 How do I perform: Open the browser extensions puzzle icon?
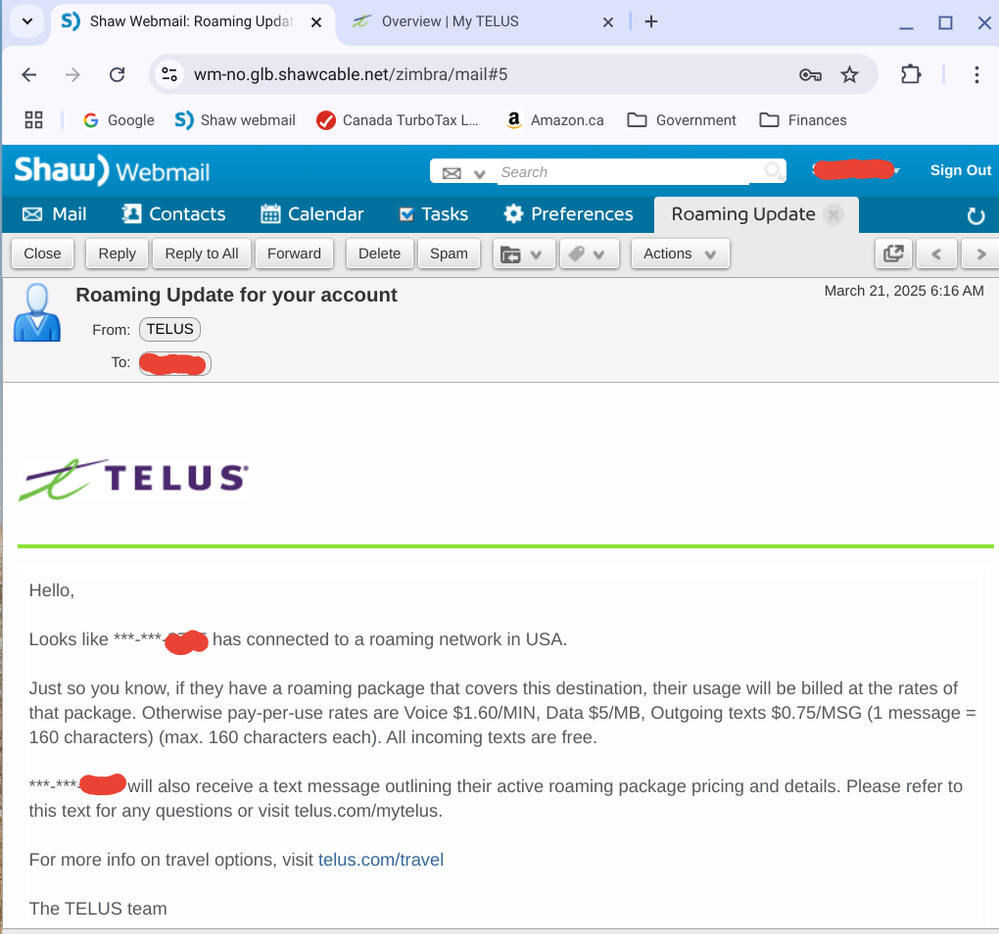pyautogui.click(x=911, y=74)
